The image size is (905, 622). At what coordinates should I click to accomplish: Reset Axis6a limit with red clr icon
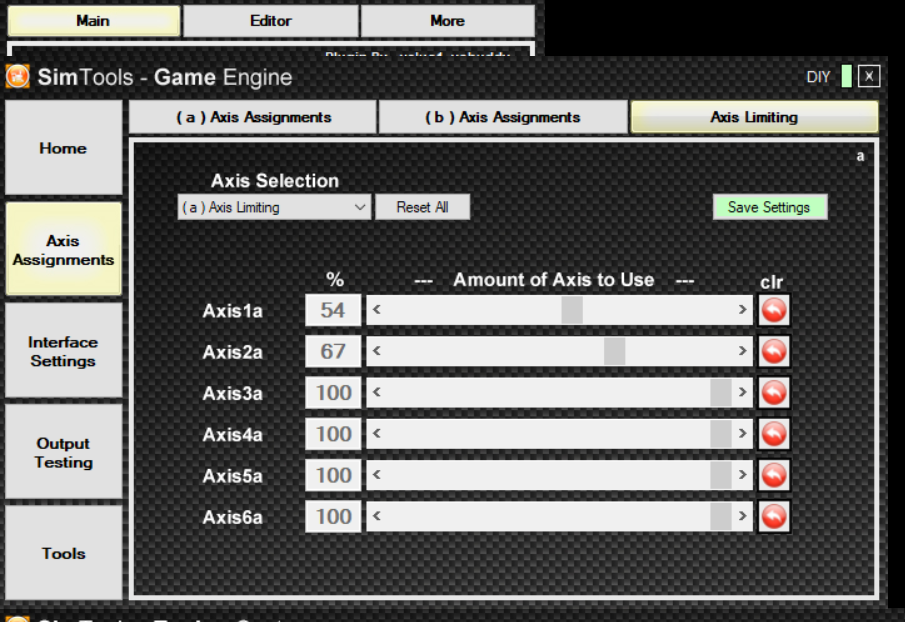(773, 516)
